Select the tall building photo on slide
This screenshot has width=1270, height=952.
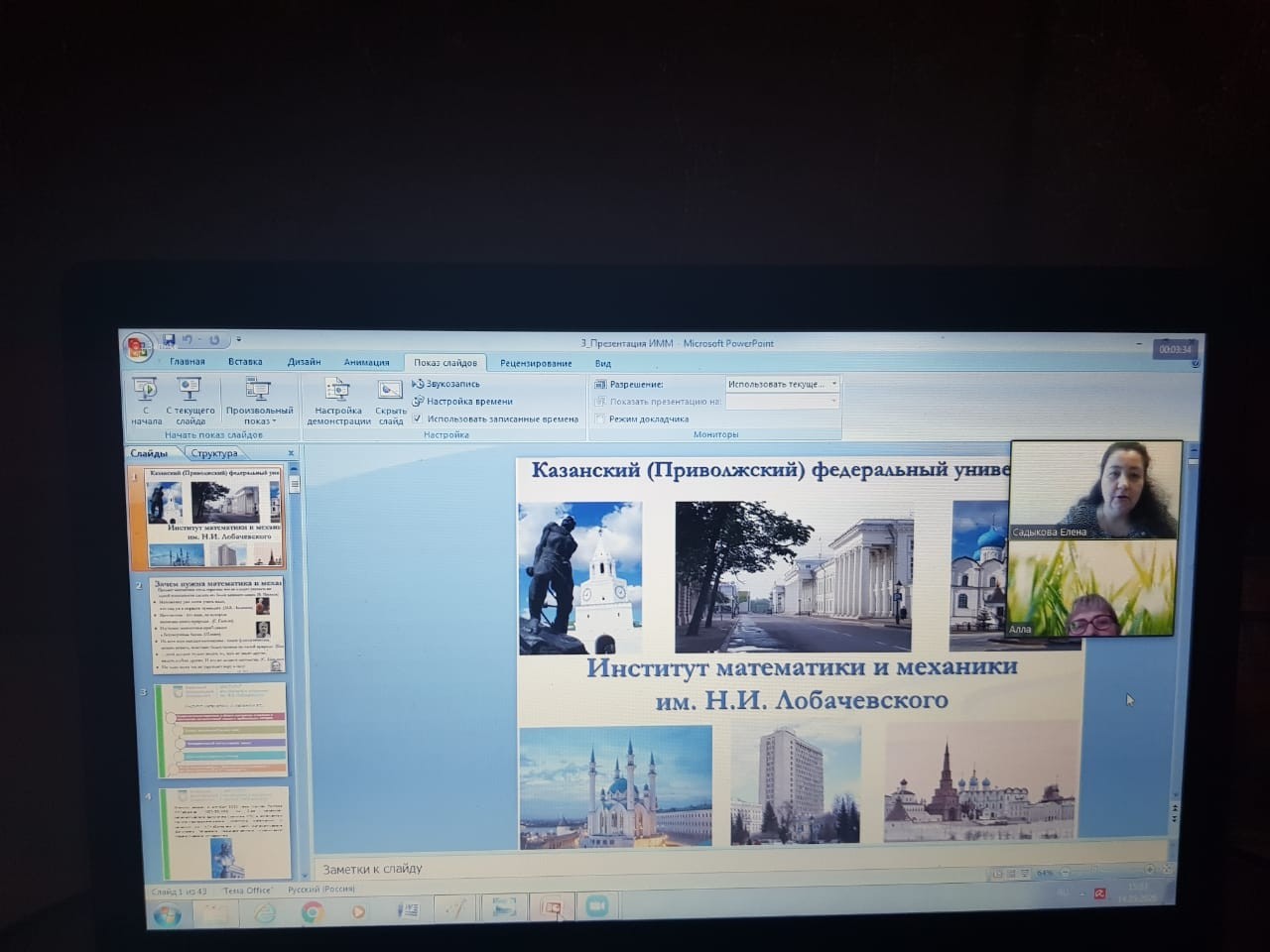(796, 783)
